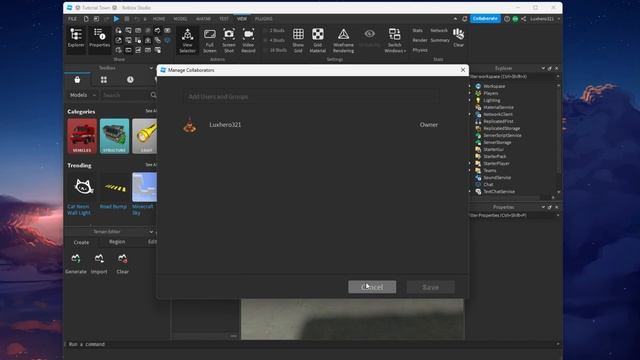Select Lighting in the Explorer tree
This screenshot has width=640, height=360.
coord(491,100)
